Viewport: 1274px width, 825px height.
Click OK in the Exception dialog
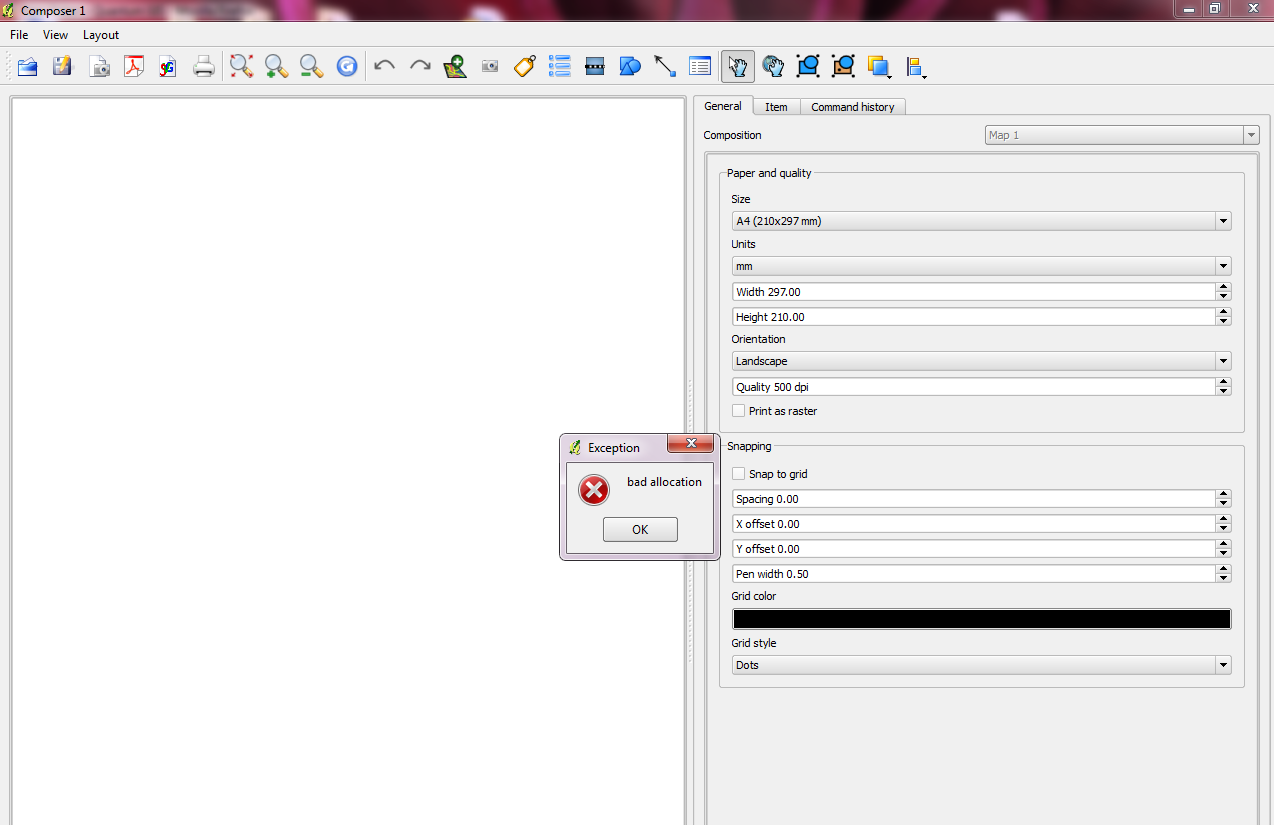[x=640, y=530]
